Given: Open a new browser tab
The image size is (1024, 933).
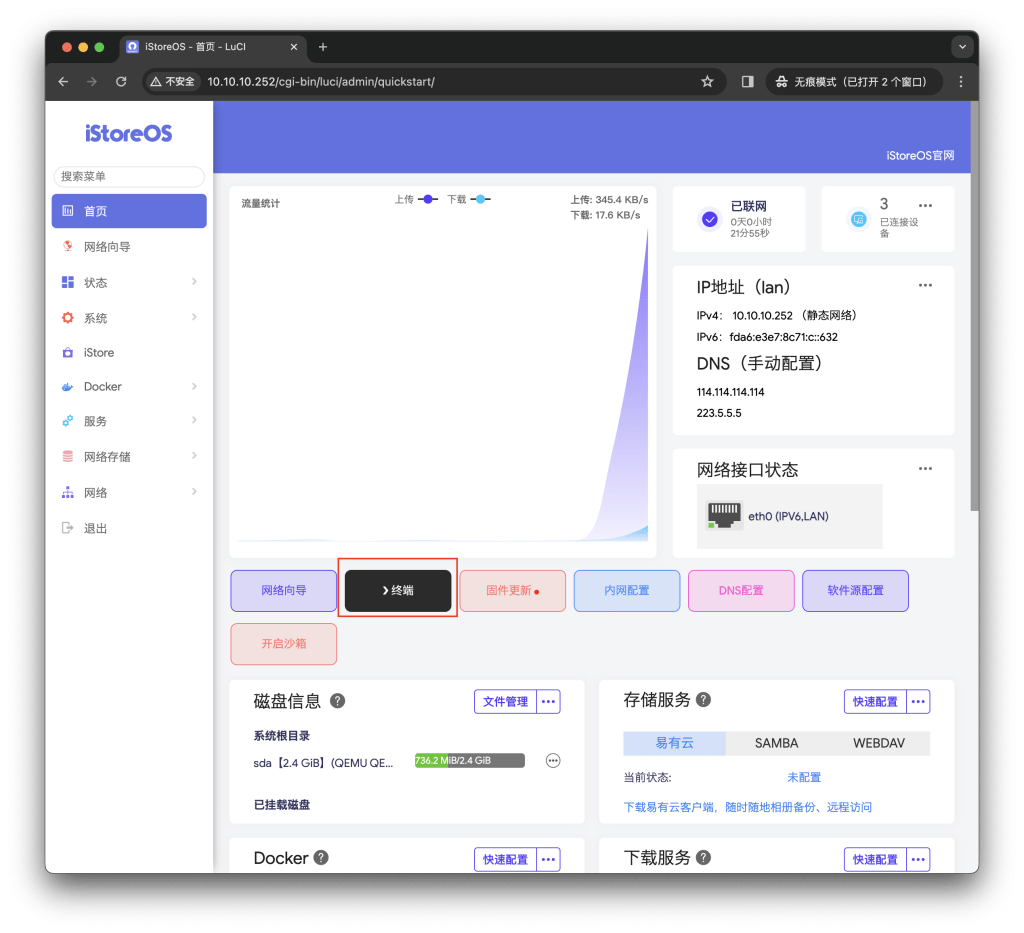Looking at the screenshot, I should [323, 47].
